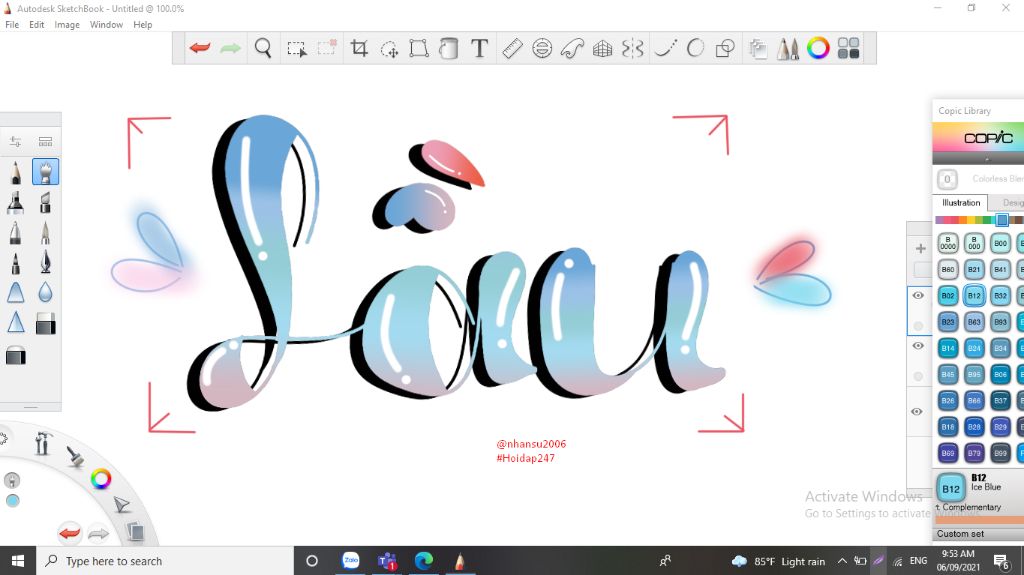Enable the French Curve guide
The width and height of the screenshot is (1024, 575).
point(572,48)
